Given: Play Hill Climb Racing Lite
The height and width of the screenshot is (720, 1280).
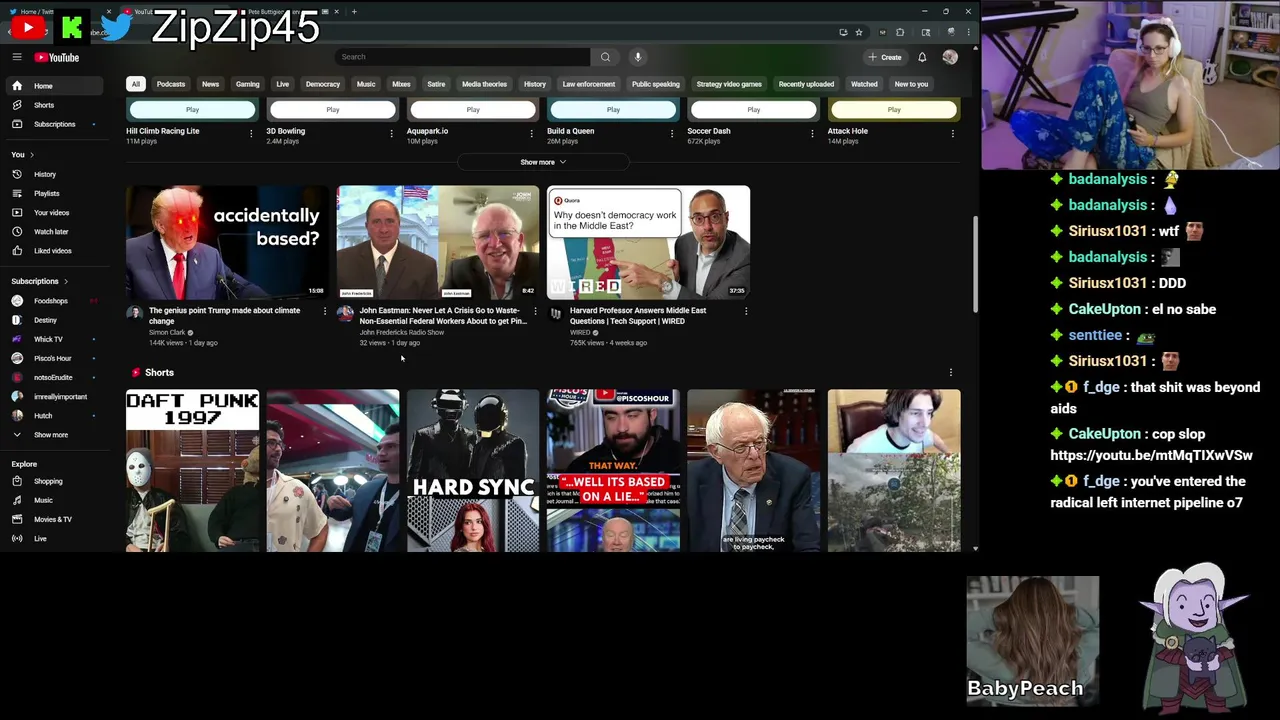Looking at the screenshot, I should (192, 110).
